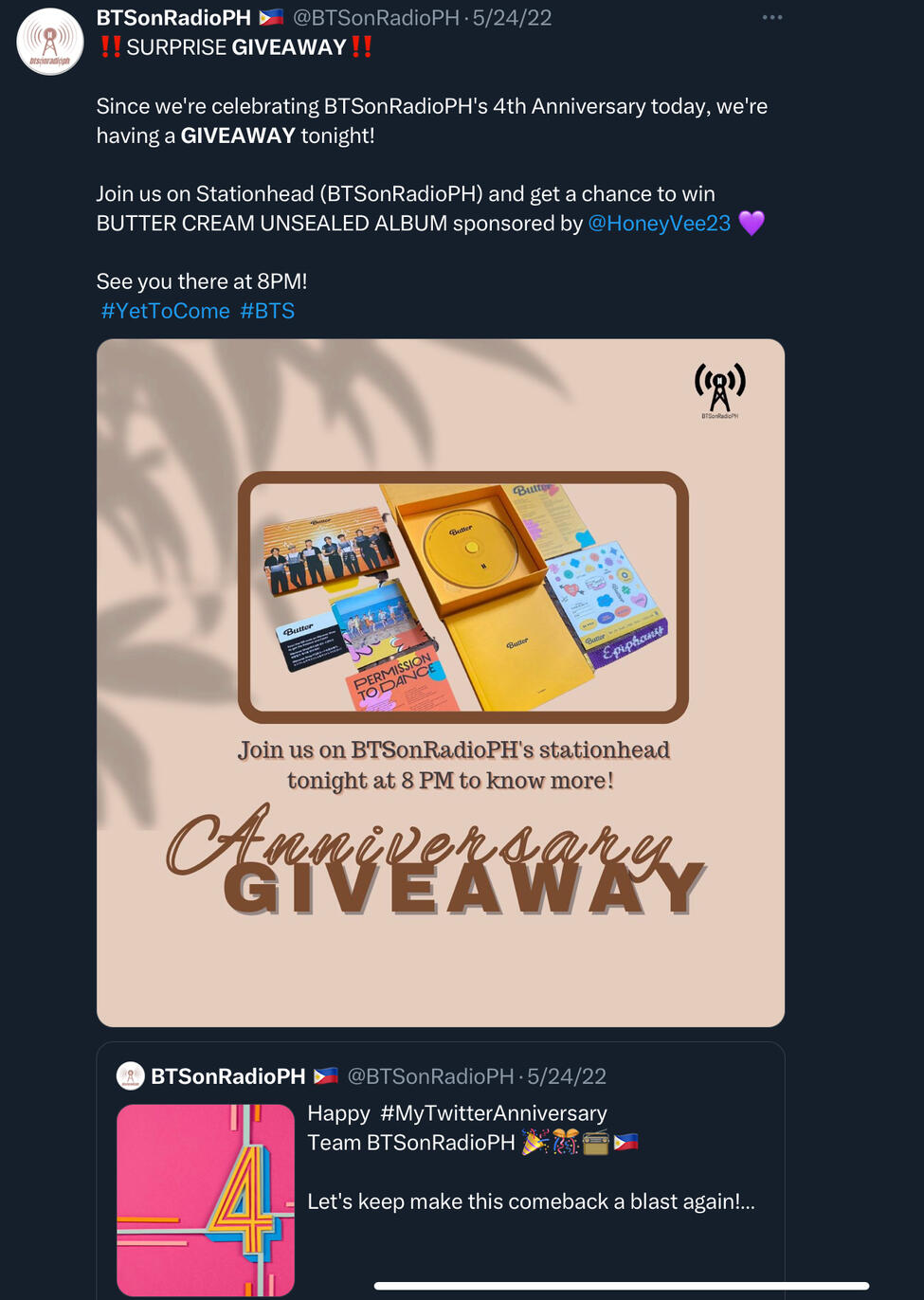Open quoted tweet's BTSonRadioPH author name

pos(228,1076)
